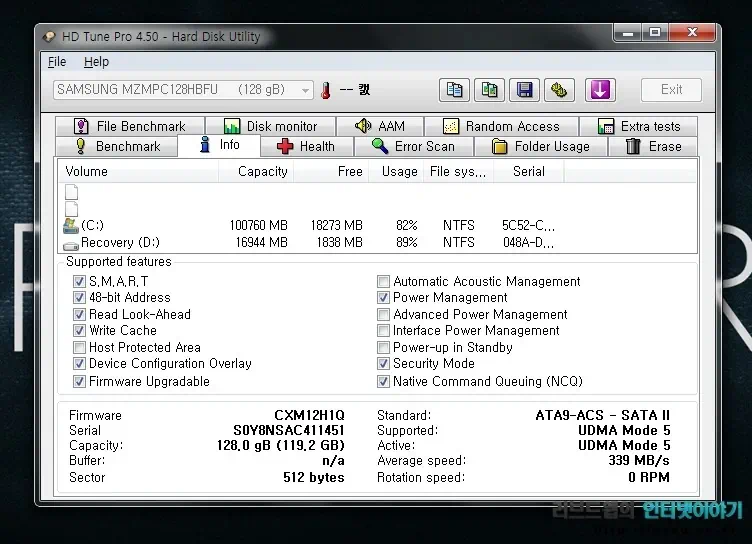This screenshot has width=752, height=544.
Task: Click the blank icon of the first unnamed volume
Action: (71, 192)
